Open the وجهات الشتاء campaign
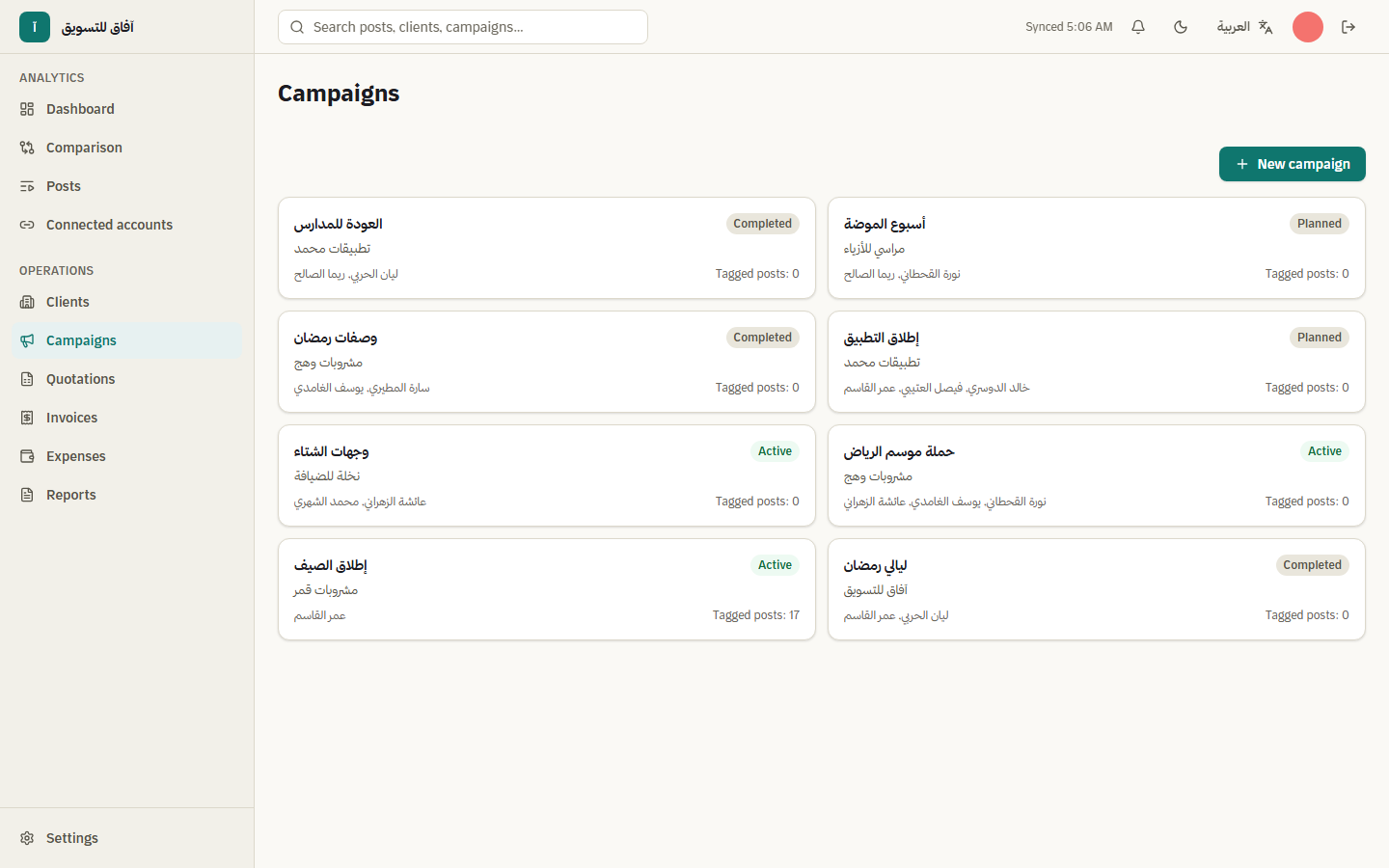The width and height of the screenshot is (1389, 868). point(547,475)
